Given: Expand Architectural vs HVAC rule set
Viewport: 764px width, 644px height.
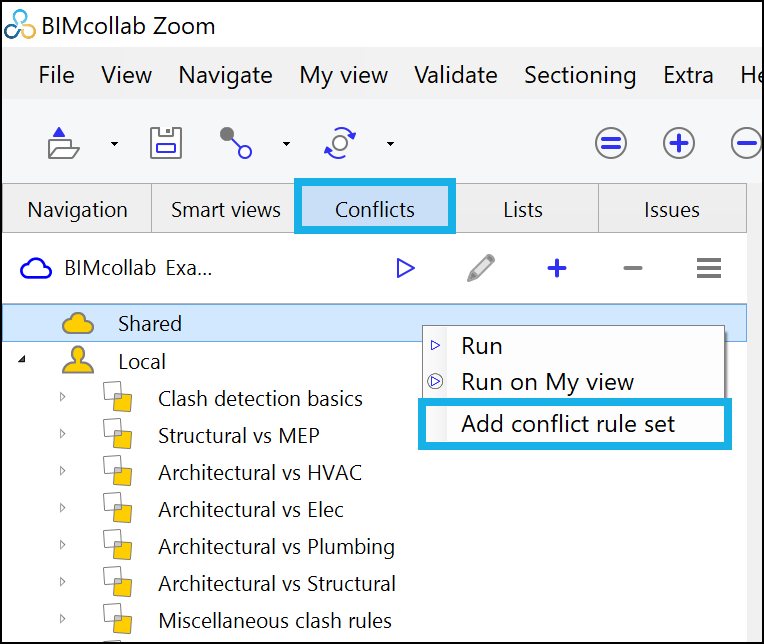Looking at the screenshot, I should [x=62, y=471].
